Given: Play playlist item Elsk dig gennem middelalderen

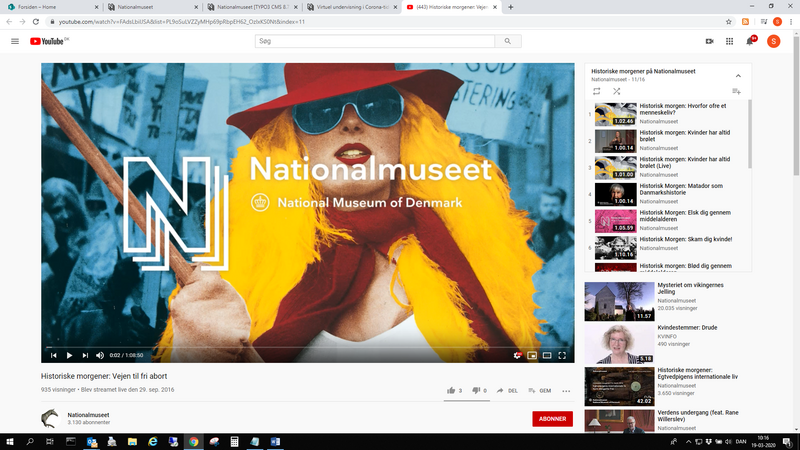Looking at the screenshot, I should click(x=667, y=220).
